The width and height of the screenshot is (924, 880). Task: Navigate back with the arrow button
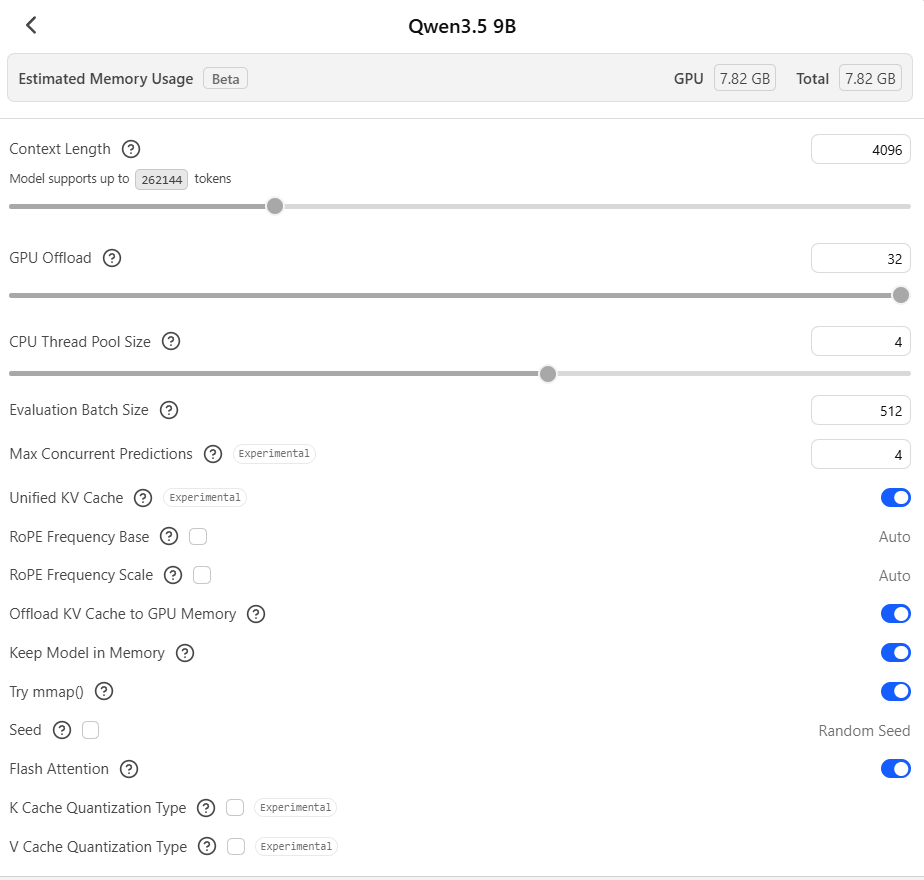tap(30, 25)
